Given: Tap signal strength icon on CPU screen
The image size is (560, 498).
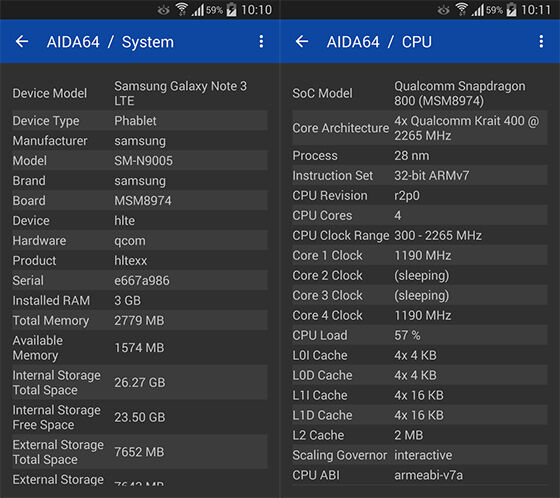Looking at the screenshot, I should pos(478,10).
